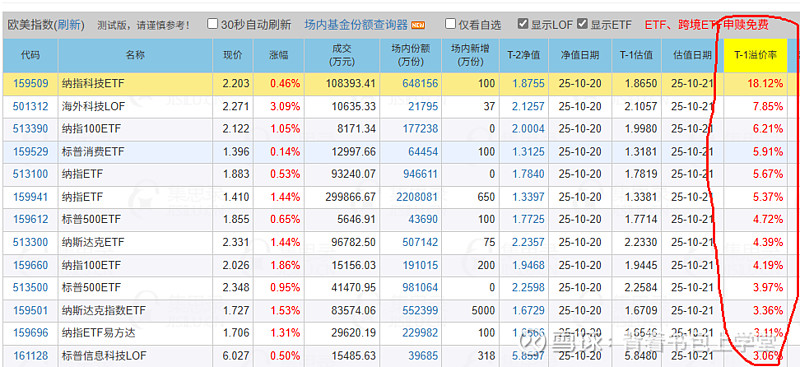This screenshot has height=367, width=800.
Task: Select premium rate 18.12% cell
Action: (756, 84)
